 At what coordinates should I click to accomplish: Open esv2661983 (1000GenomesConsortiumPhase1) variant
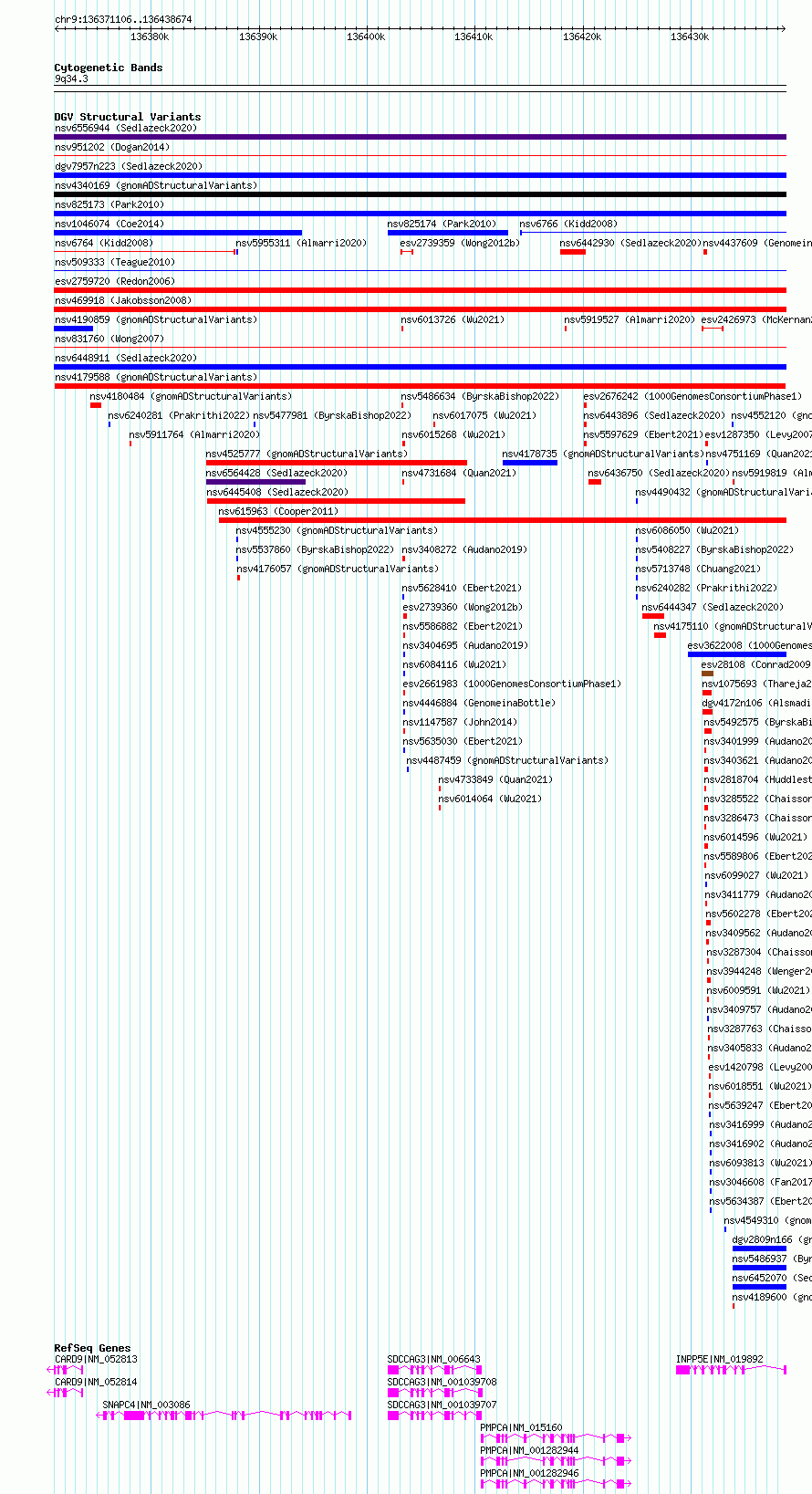tap(512, 684)
